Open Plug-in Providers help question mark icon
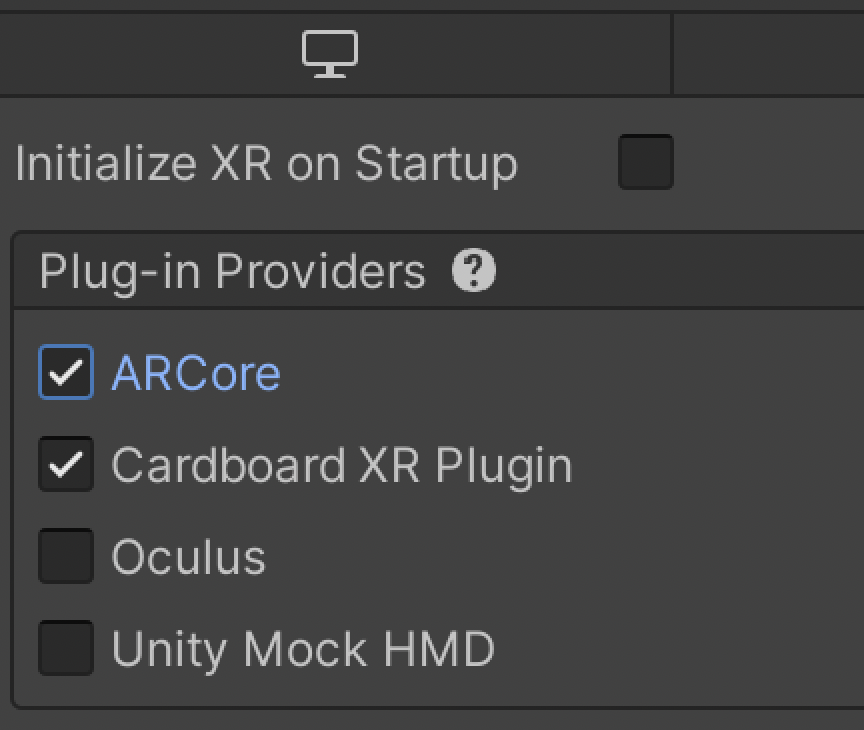864x730 pixels. tap(474, 271)
